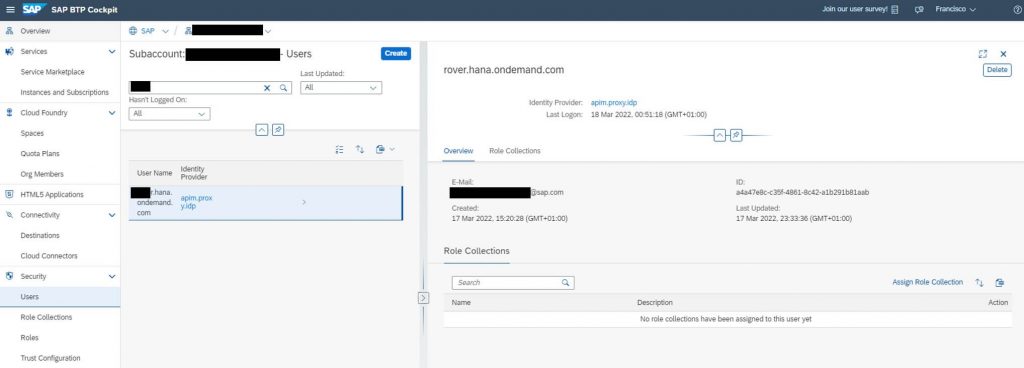Click the Create user button

[x=396, y=54]
